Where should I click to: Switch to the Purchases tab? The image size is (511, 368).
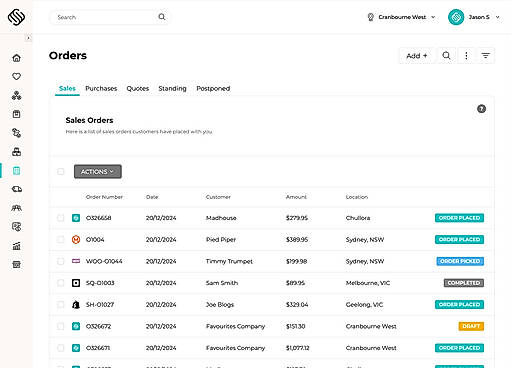click(x=101, y=88)
